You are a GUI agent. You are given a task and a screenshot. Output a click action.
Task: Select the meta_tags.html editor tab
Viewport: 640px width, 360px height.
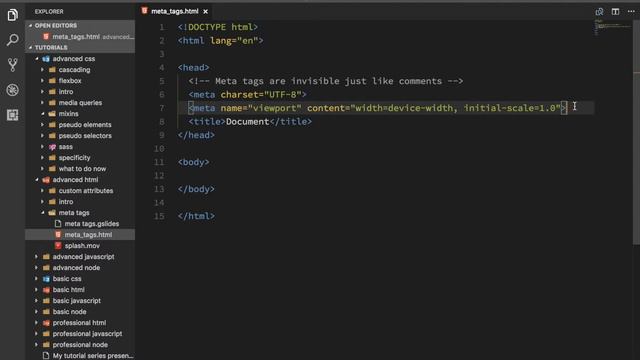click(x=174, y=11)
